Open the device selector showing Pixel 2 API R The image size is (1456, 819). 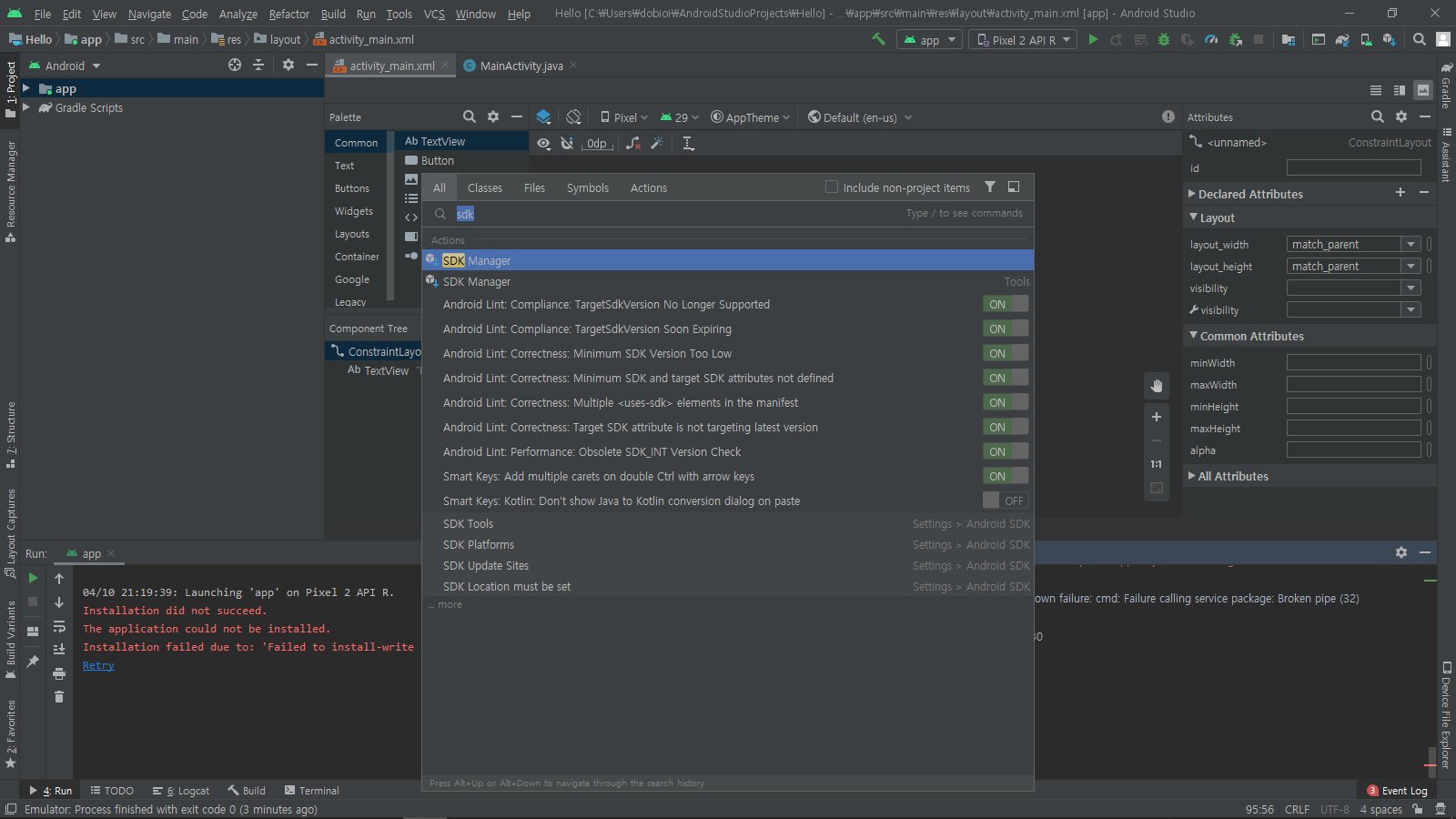(1022, 39)
